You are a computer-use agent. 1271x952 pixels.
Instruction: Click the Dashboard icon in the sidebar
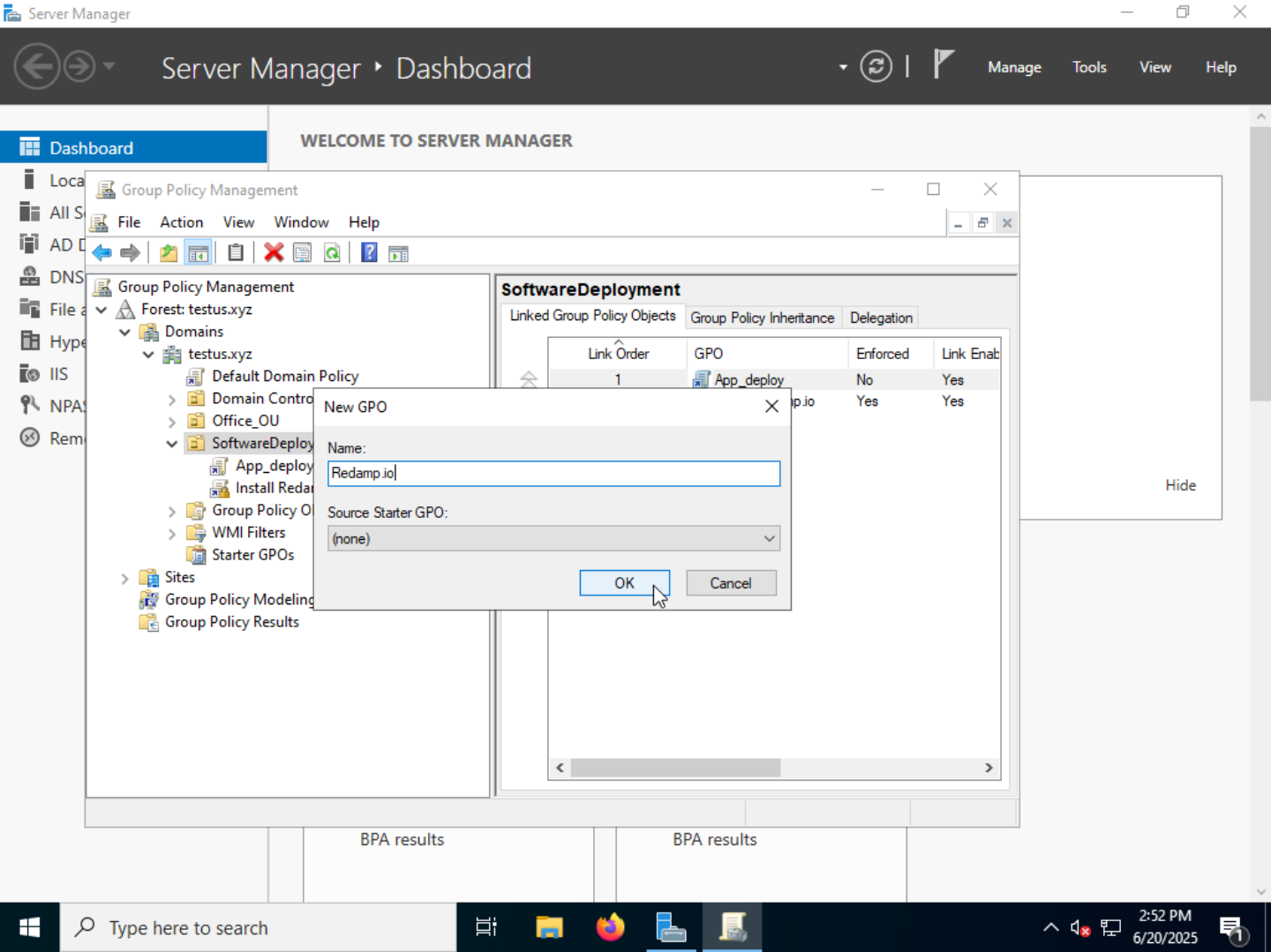point(30,147)
